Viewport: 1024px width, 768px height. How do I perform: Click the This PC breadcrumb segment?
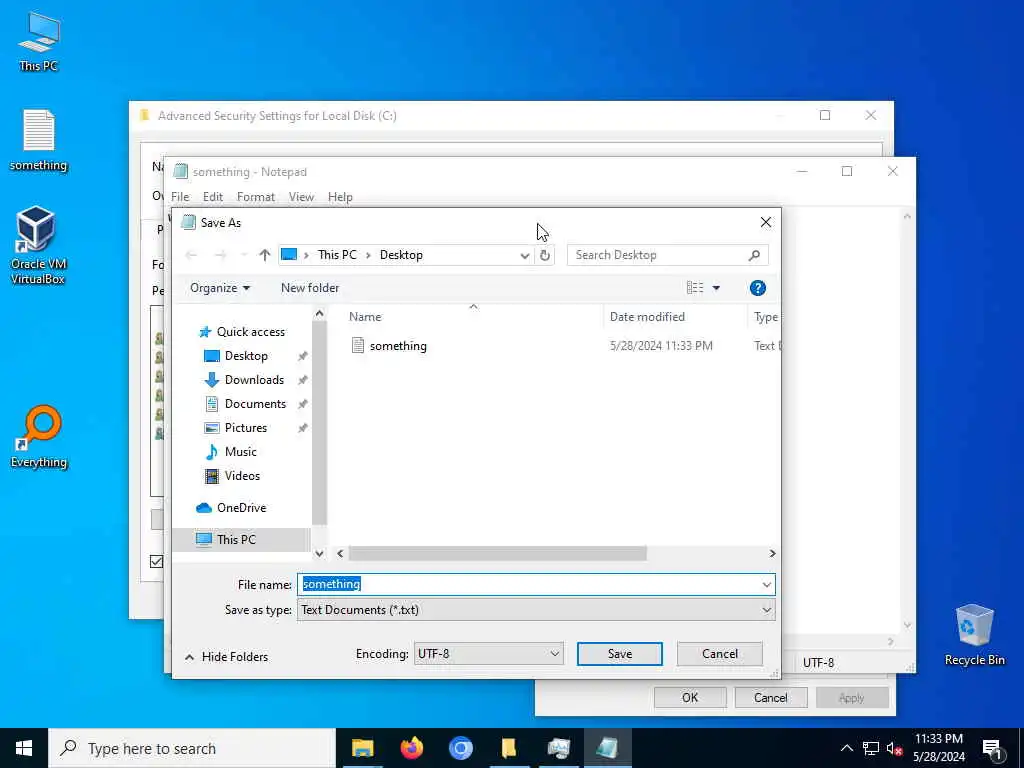[337, 255]
